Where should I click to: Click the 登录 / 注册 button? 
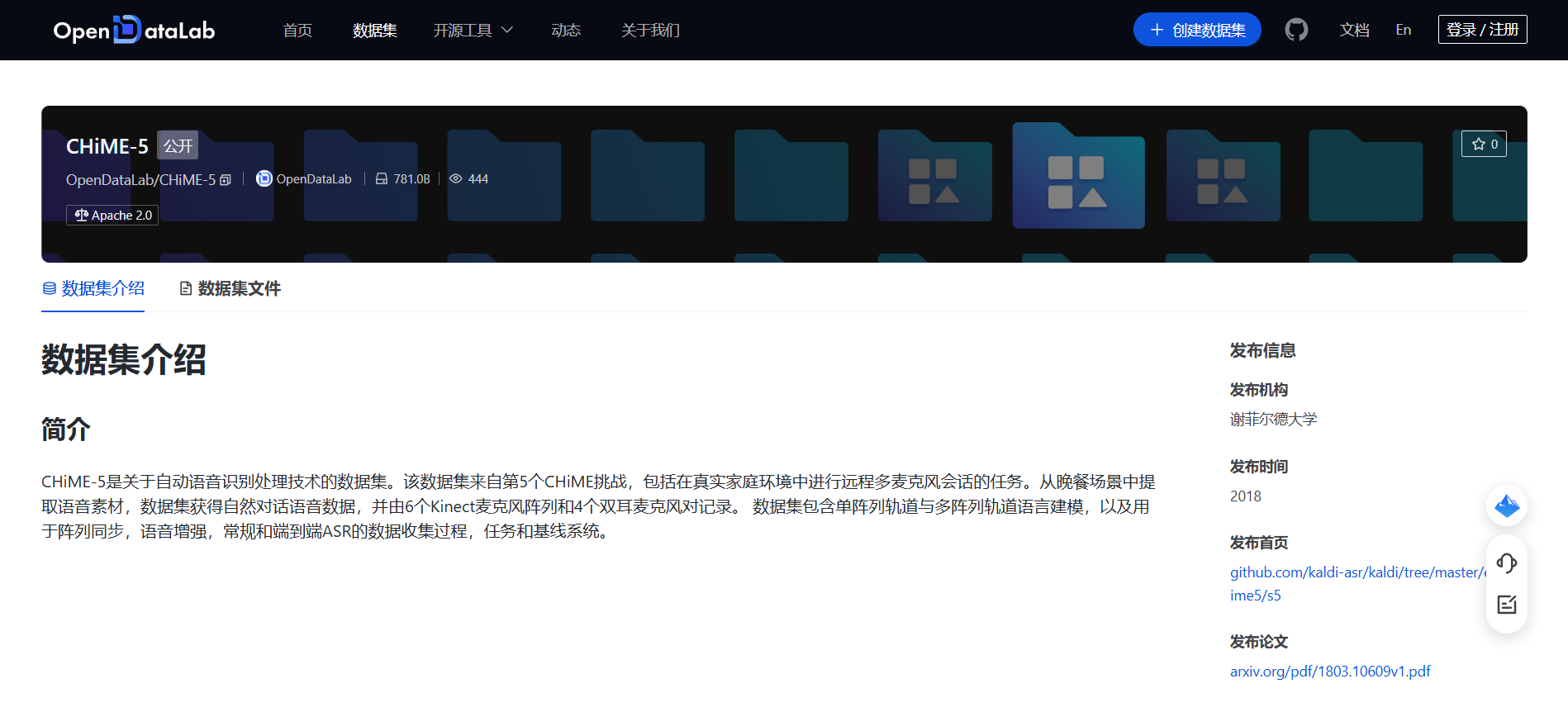[x=1482, y=30]
